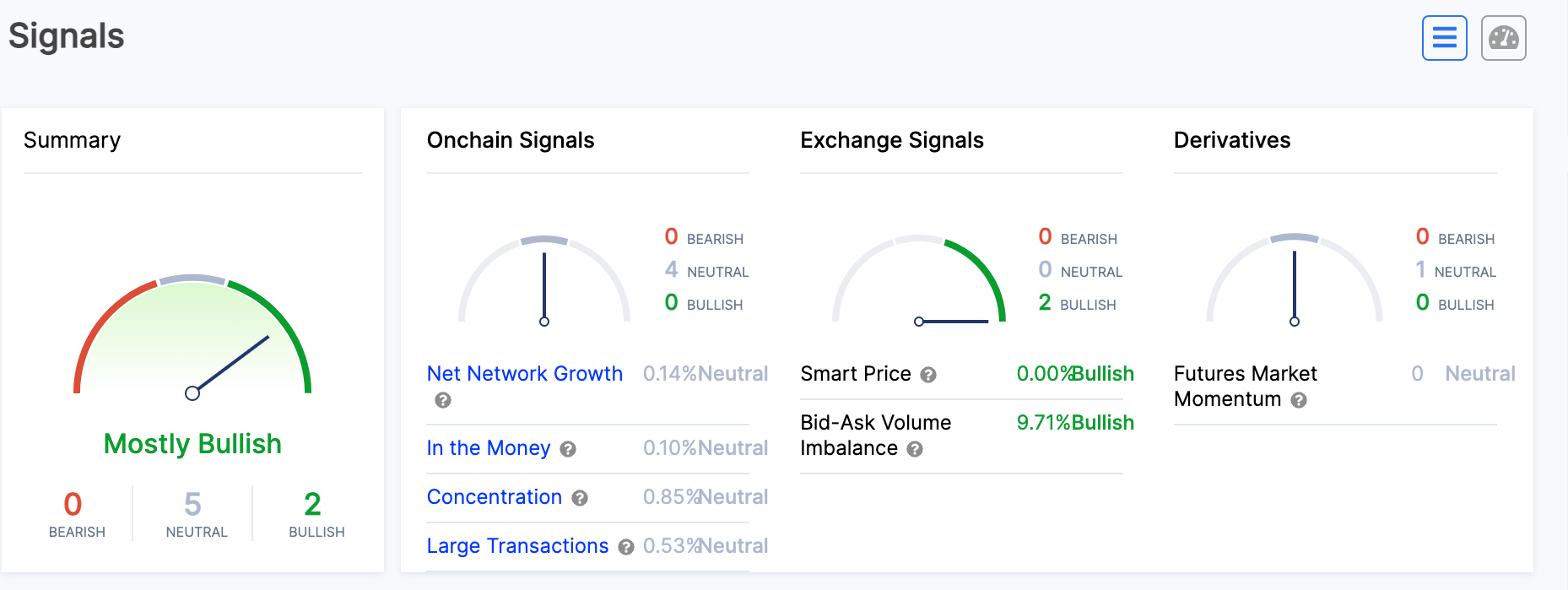Click help icon beside Net Network Growth
Screen dimensions: 1568x590
tap(443, 400)
